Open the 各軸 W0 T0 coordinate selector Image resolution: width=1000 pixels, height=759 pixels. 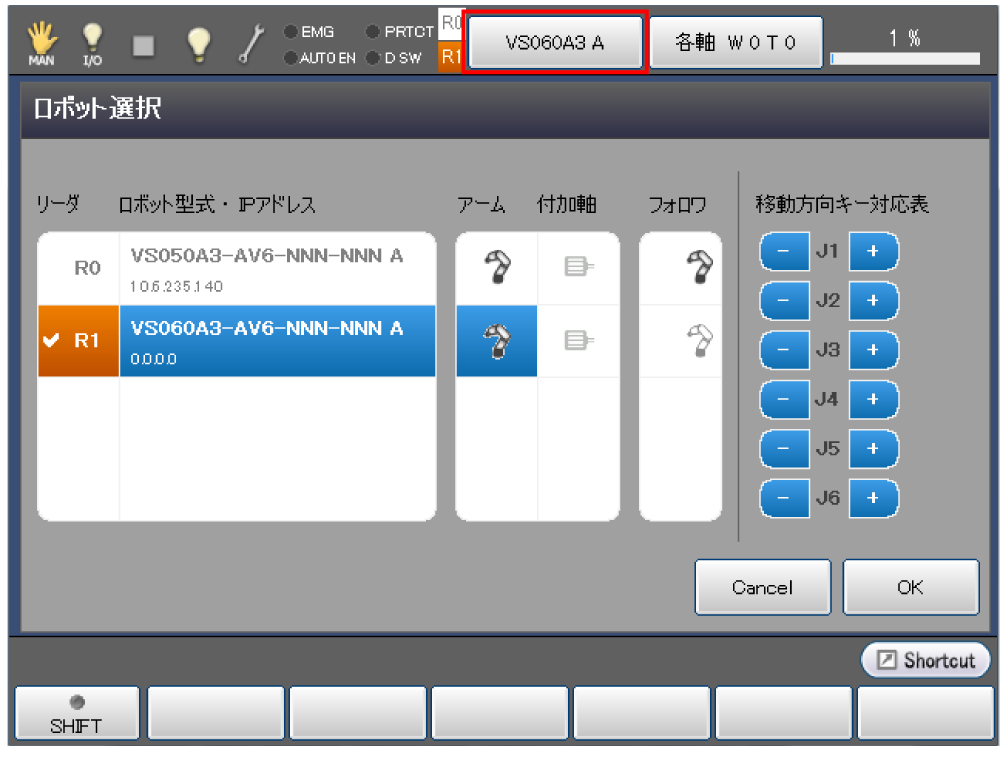[736, 43]
